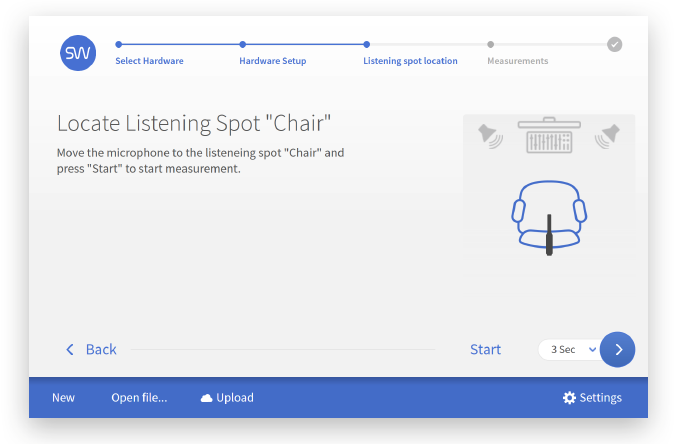
Task: Click Start to begin measurement
Action: click(485, 349)
